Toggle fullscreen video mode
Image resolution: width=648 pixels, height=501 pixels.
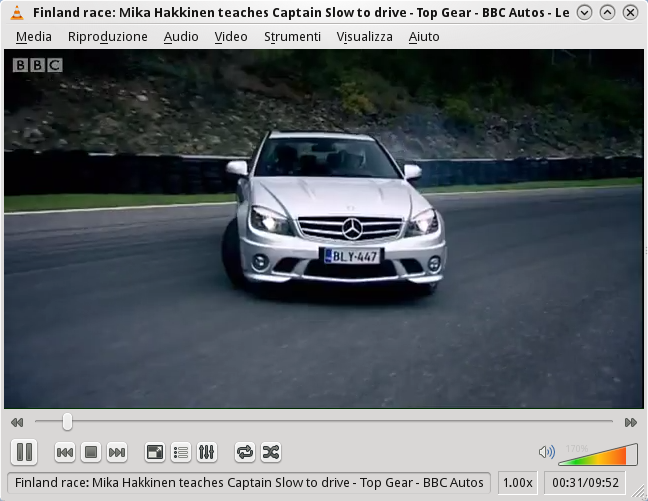pos(155,452)
